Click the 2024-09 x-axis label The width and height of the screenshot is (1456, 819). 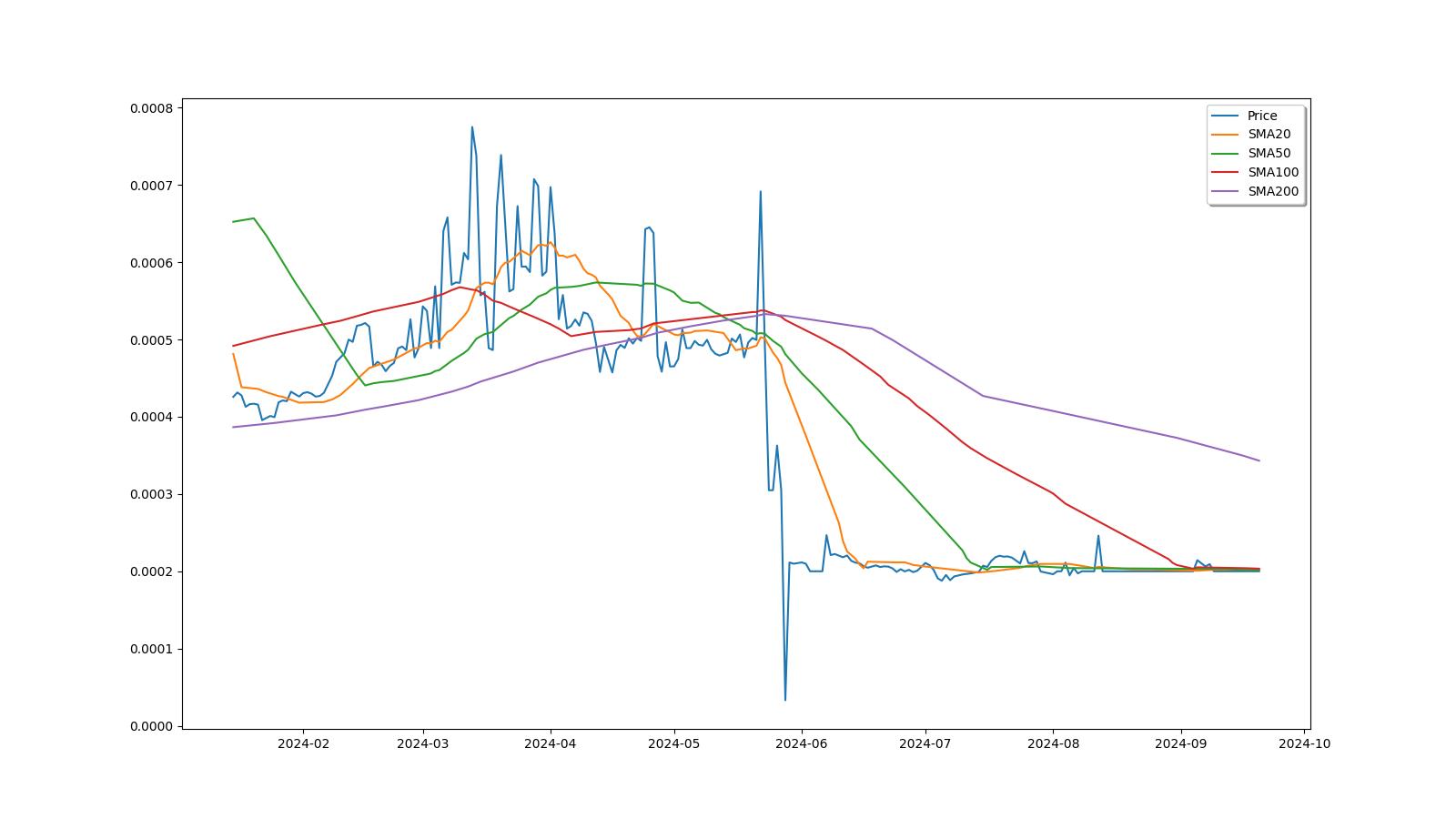click(x=1180, y=743)
